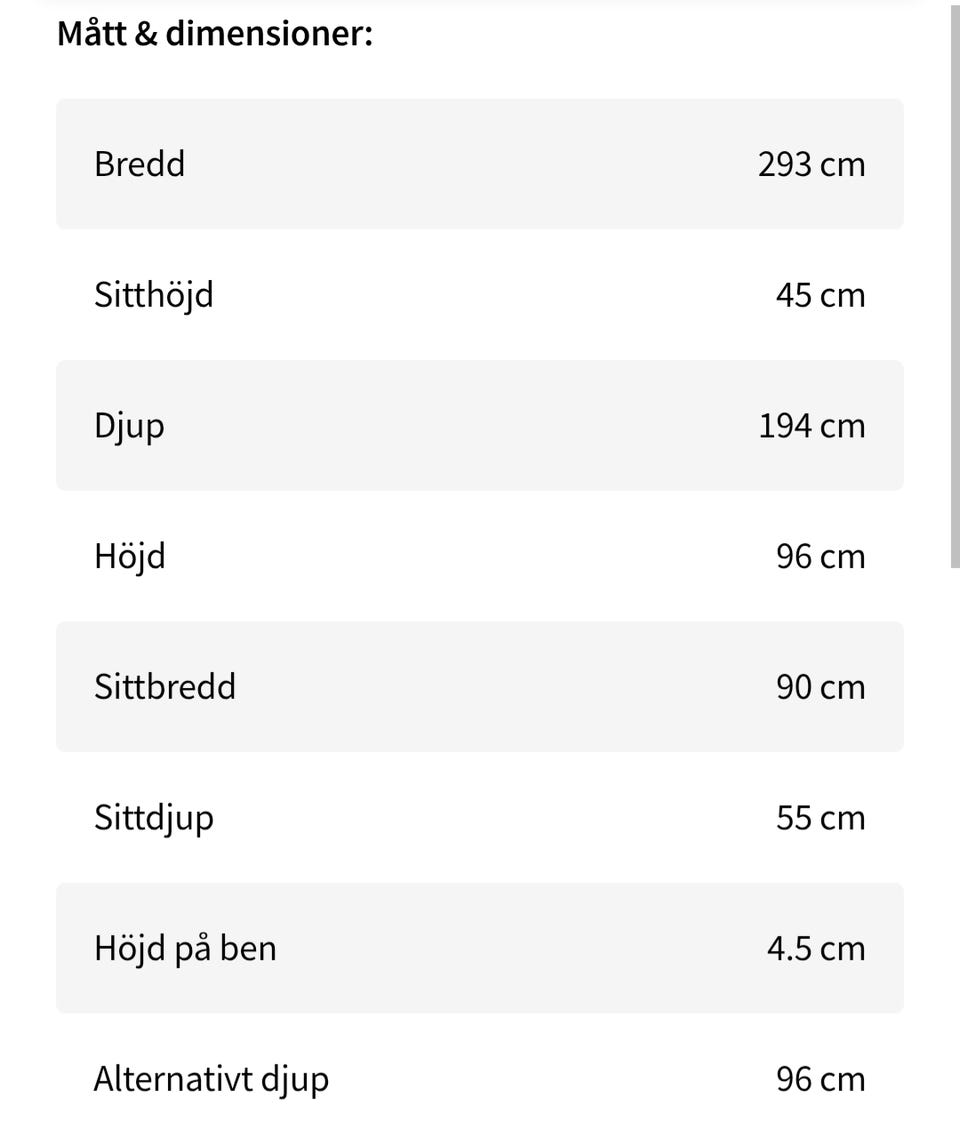The height and width of the screenshot is (1147, 960).
Task: Click the 293 cm width value
Action: click(x=811, y=164)
